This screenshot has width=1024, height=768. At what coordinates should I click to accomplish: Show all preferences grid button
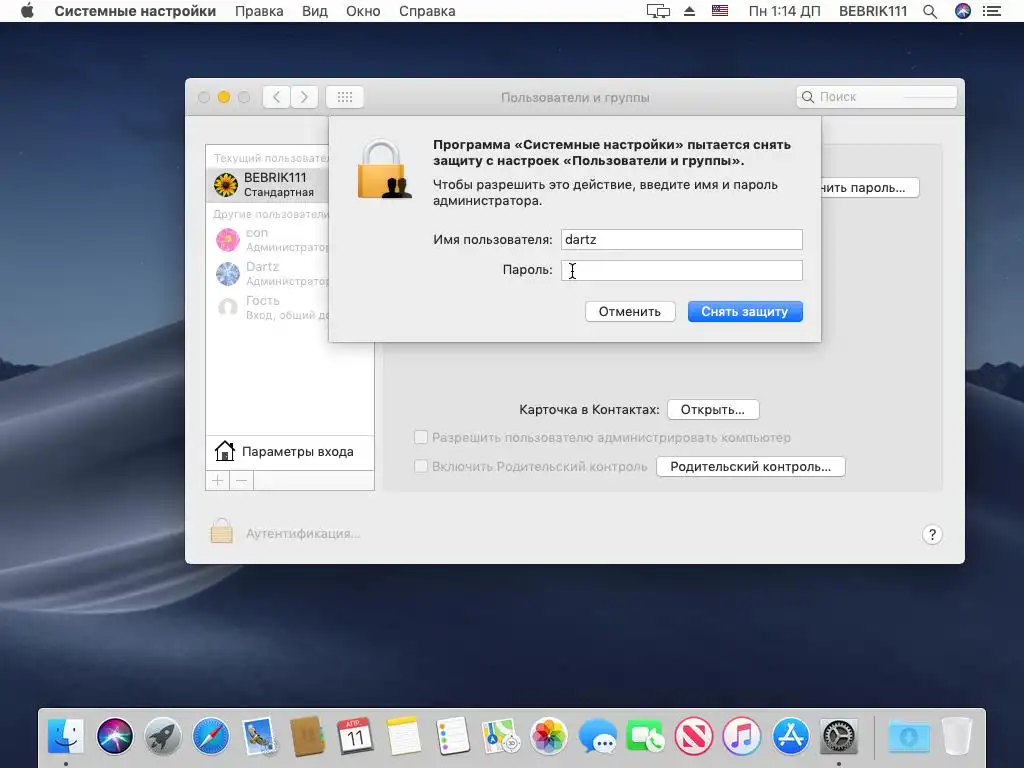click(x=344, y=97)
